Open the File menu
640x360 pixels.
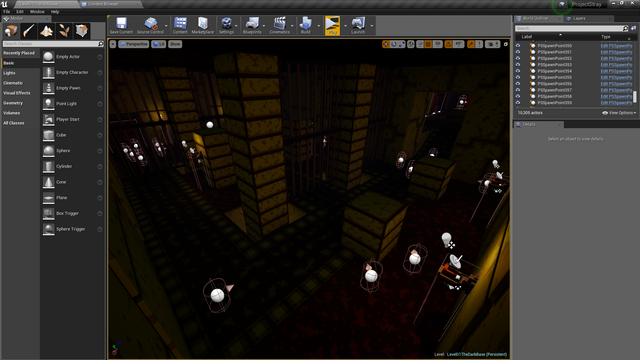(7, 12)
